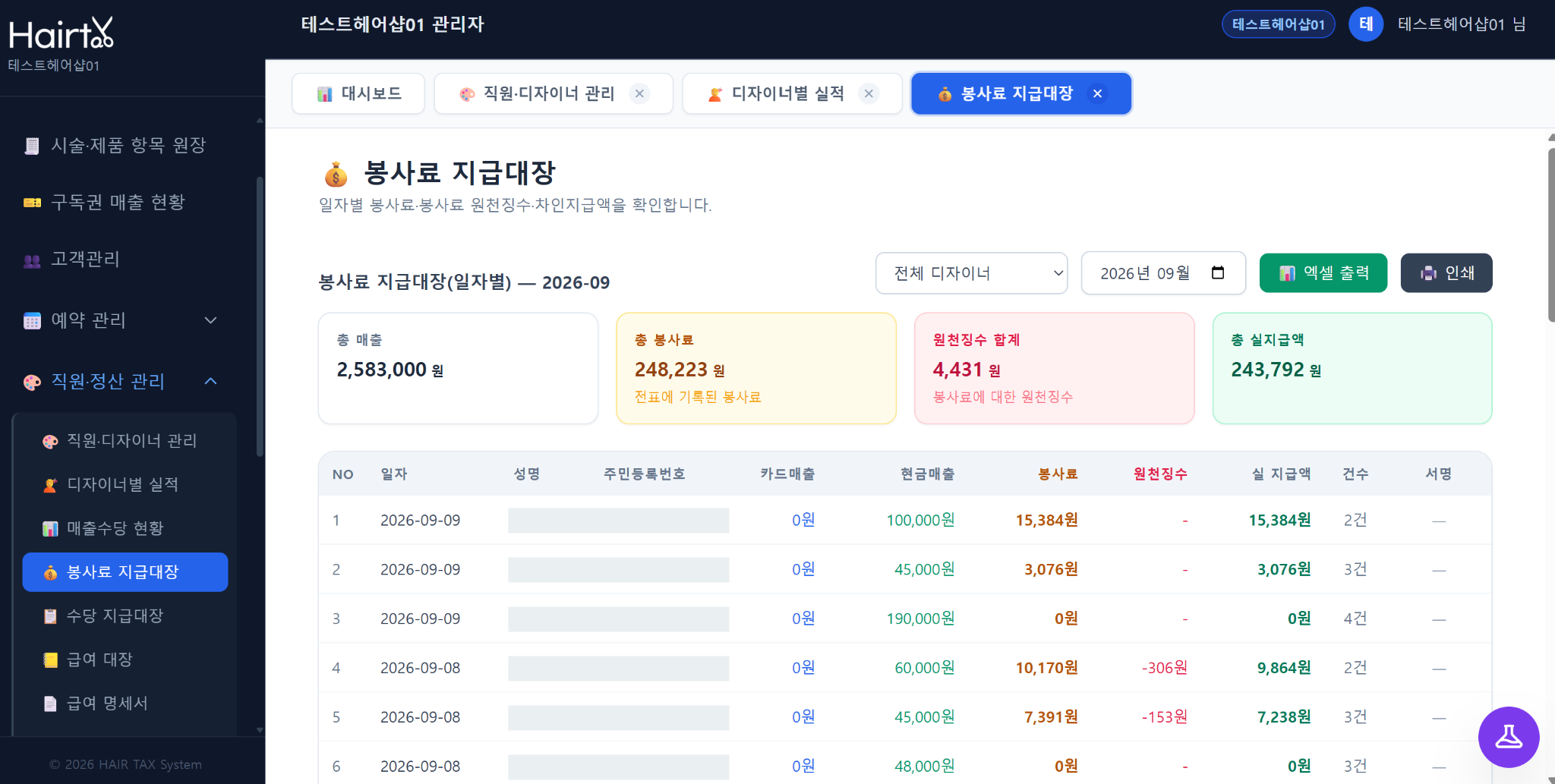Click the 구독권 매출 현황 ticket icon
1555x784 pixels.
click(x=32, y=203)
